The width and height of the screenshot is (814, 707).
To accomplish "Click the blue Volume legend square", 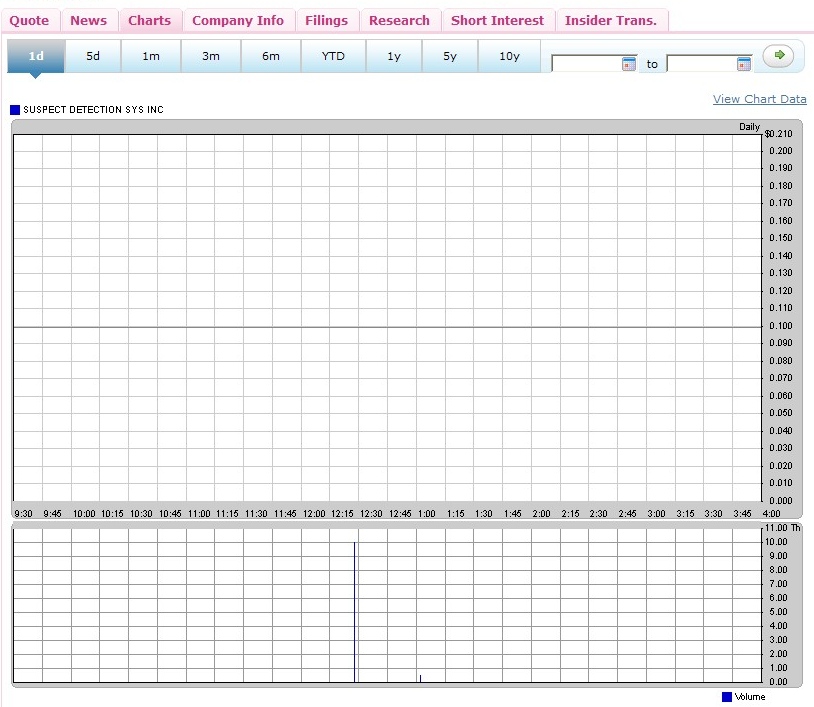I will 727,697.
